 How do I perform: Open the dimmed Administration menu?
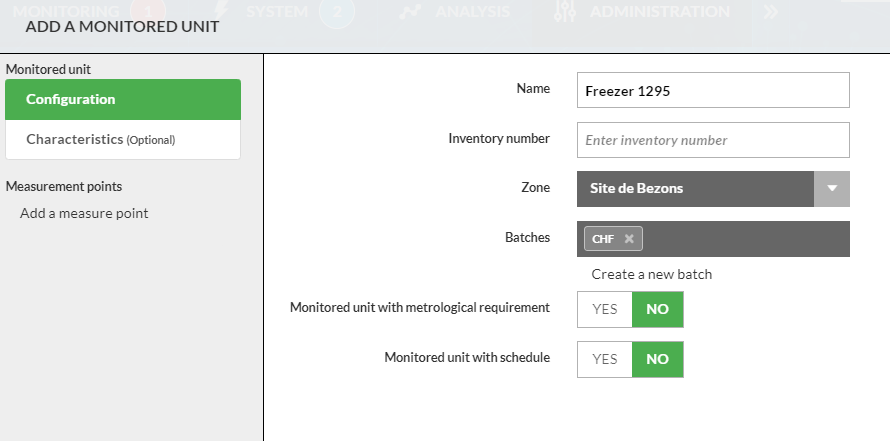pyautogui.click(x=660, y=11)
